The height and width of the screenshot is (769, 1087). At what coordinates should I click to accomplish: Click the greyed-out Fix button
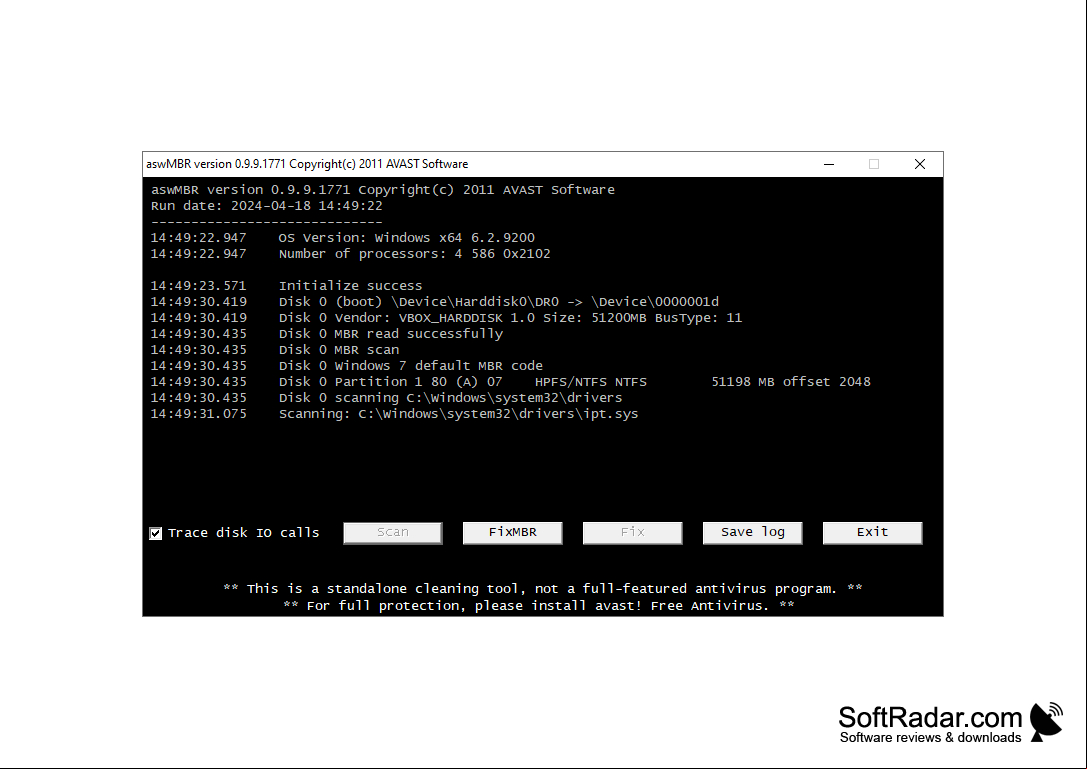(x=632, y=533)
